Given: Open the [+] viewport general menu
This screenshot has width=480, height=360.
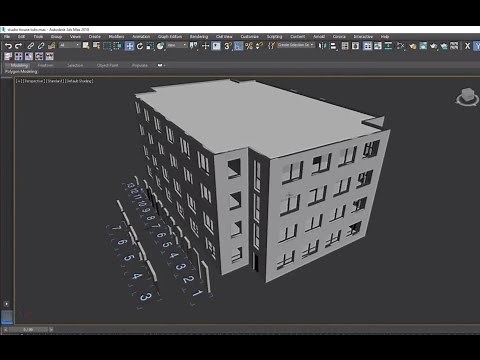Looking at the screenshot, I should pos(18,81).
